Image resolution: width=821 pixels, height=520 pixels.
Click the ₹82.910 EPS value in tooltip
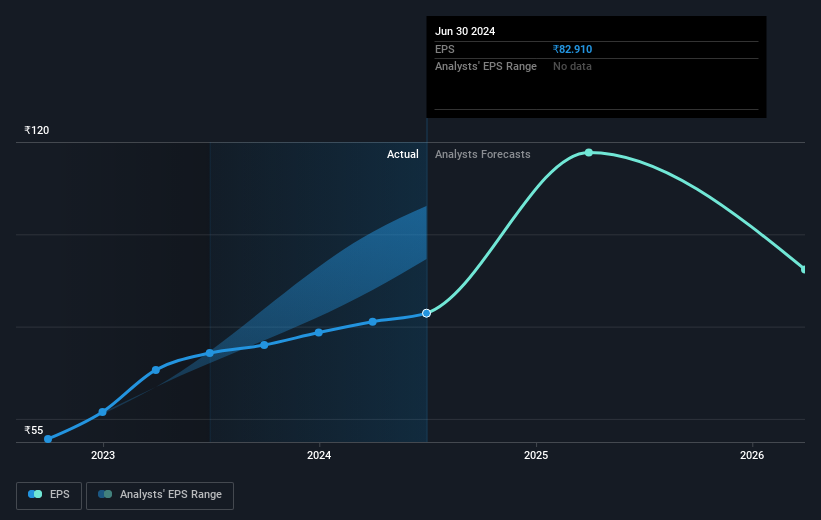[x=572, y=49]
